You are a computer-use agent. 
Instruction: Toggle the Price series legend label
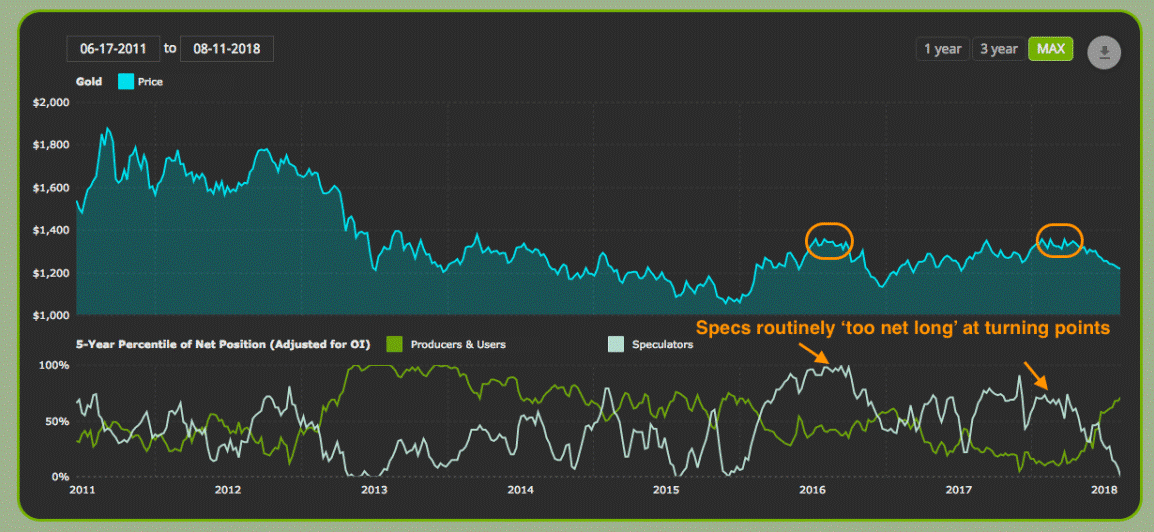point(150,81)
